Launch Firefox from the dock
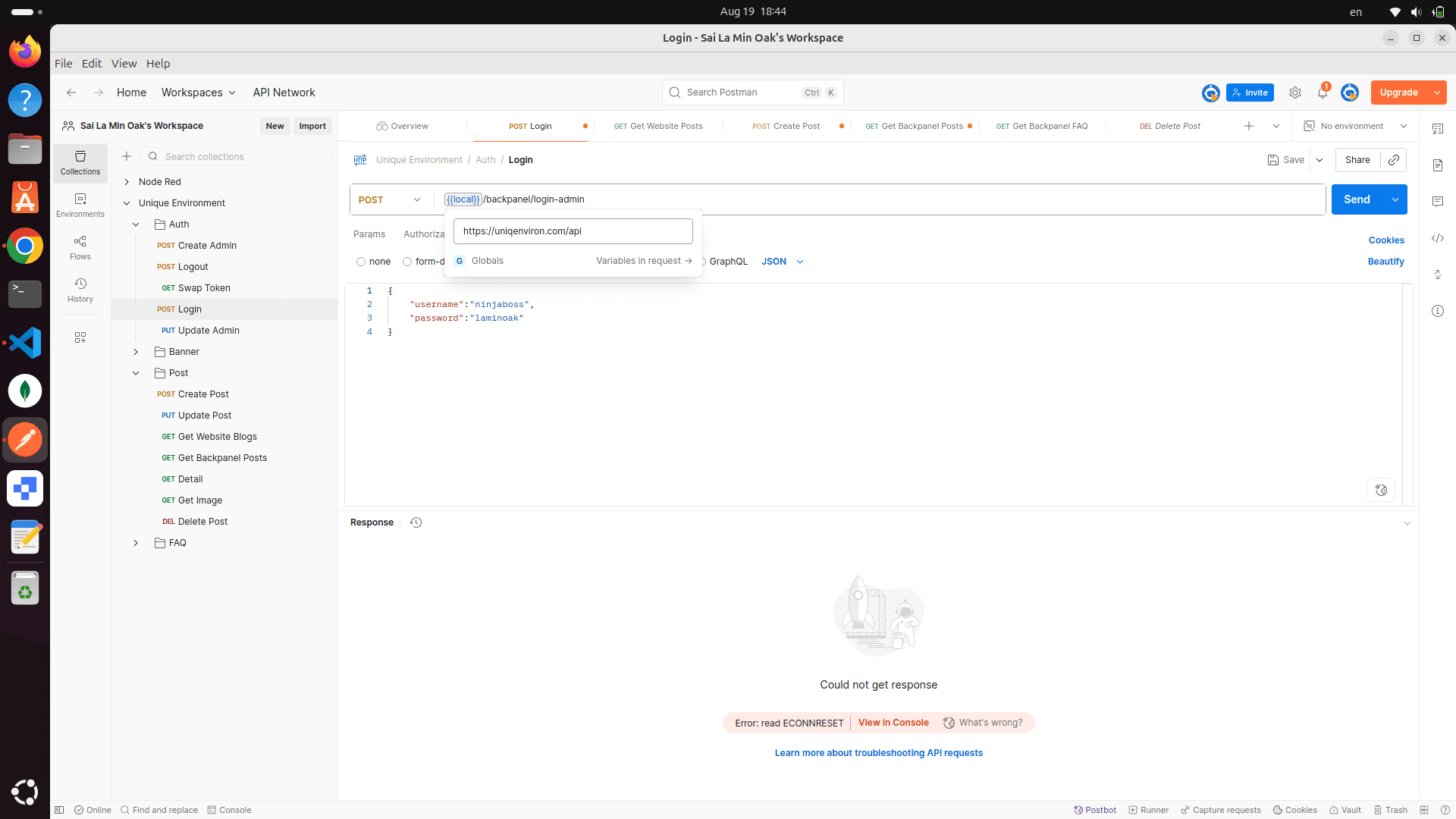This screenshot has height=819, width=1456. 25,52
